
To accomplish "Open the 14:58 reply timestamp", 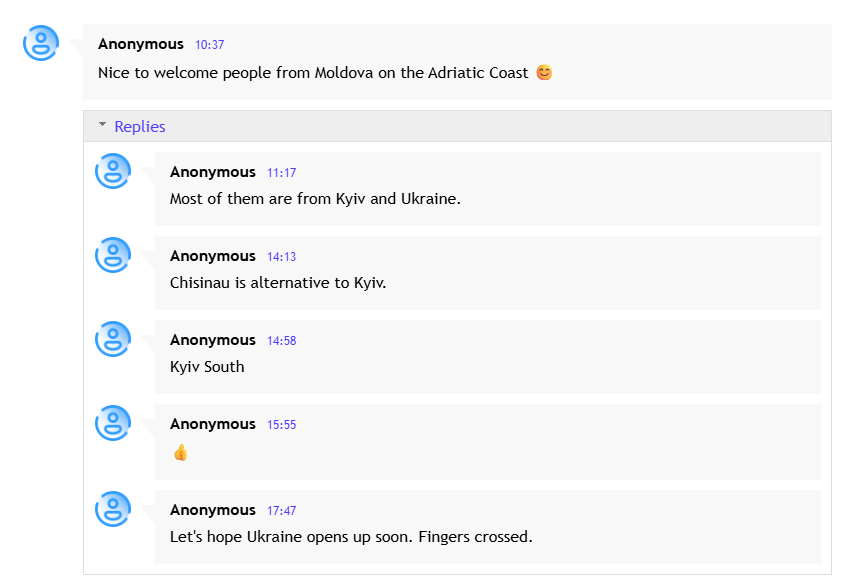I will click(x=282, y=341).
